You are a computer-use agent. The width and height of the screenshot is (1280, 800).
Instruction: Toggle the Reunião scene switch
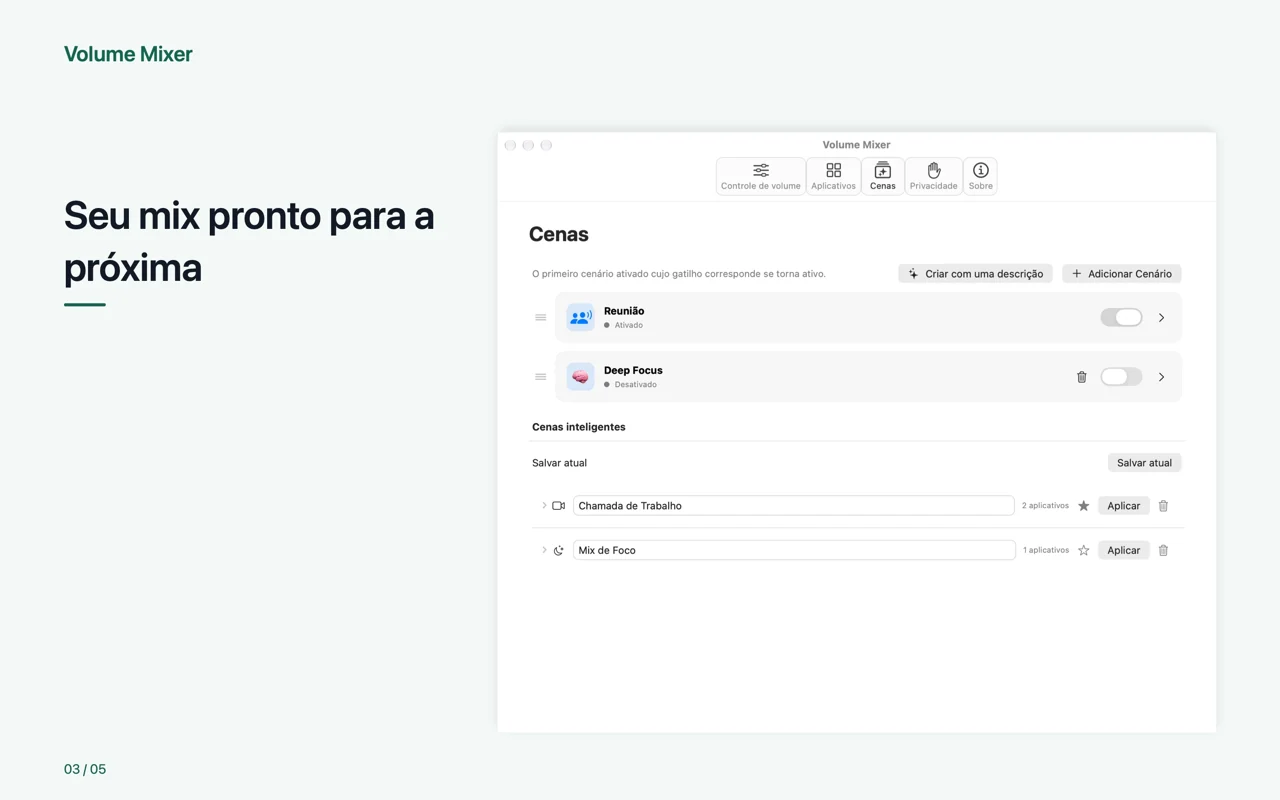(1121, 317)
